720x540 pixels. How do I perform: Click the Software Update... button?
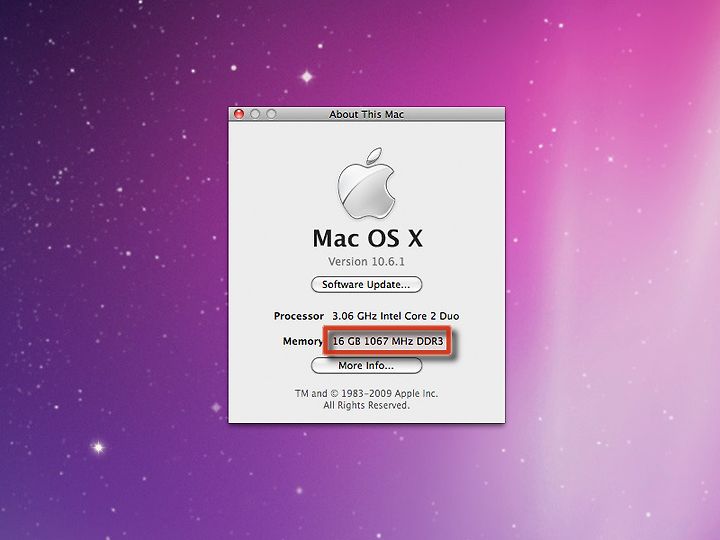click(x=366, y=285)
